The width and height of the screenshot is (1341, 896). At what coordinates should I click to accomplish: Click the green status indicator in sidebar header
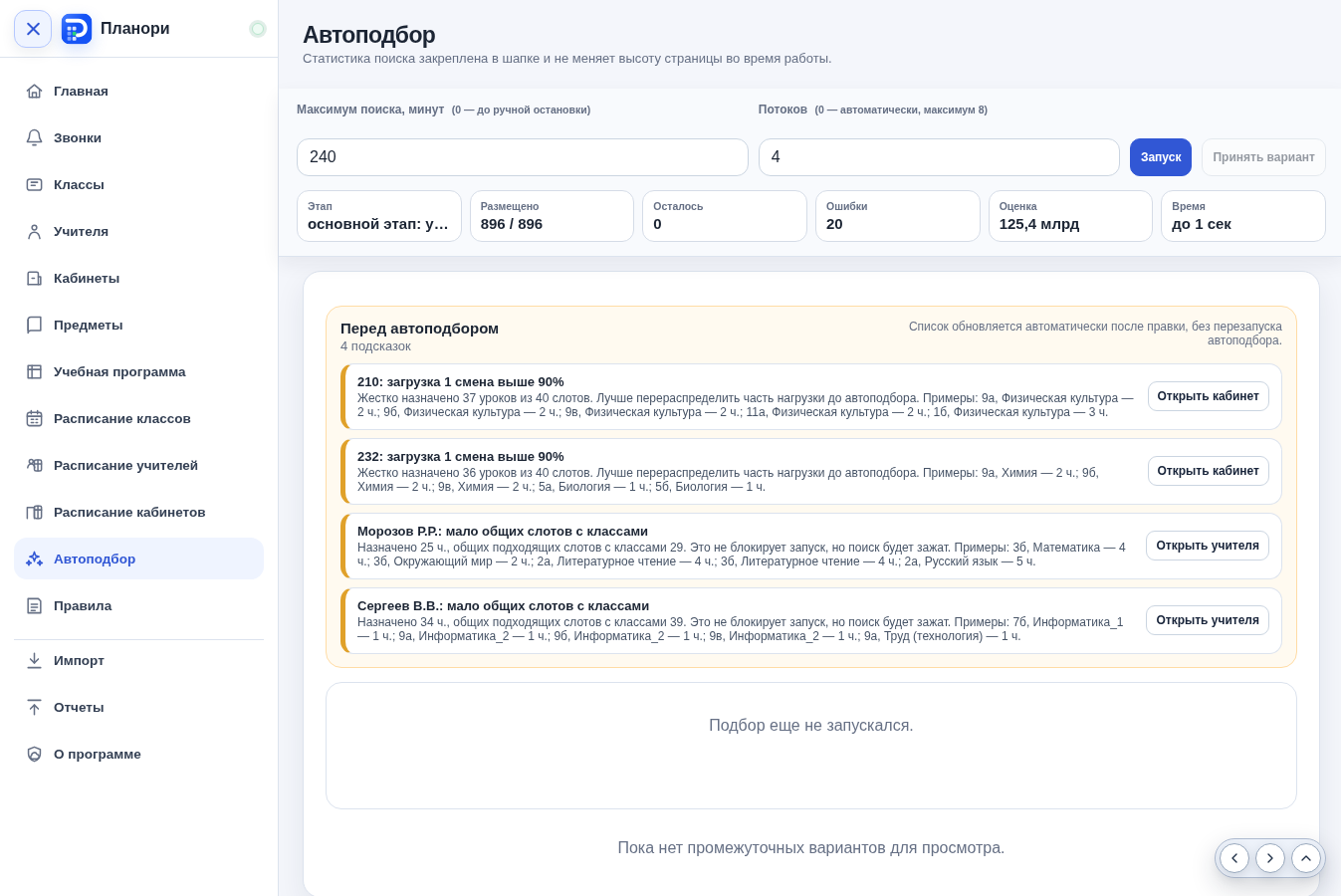pos(258,29)
